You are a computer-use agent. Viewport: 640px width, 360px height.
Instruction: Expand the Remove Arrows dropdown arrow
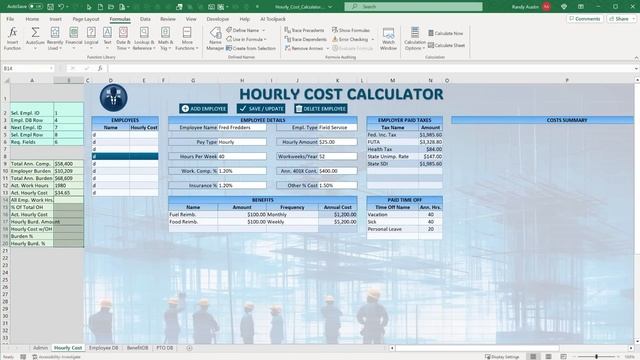(327, 48)
